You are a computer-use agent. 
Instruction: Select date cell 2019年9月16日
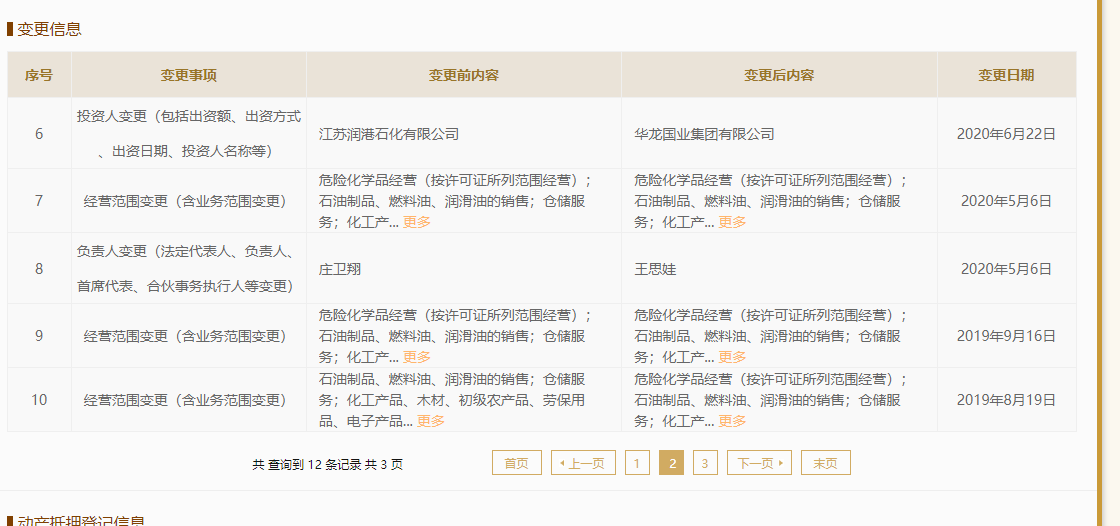coord(1006,336)
